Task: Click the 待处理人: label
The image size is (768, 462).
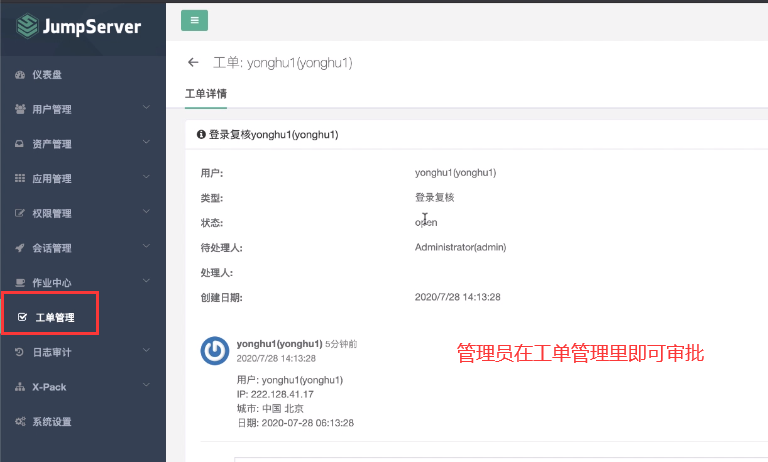Action: tap(221, 248)
